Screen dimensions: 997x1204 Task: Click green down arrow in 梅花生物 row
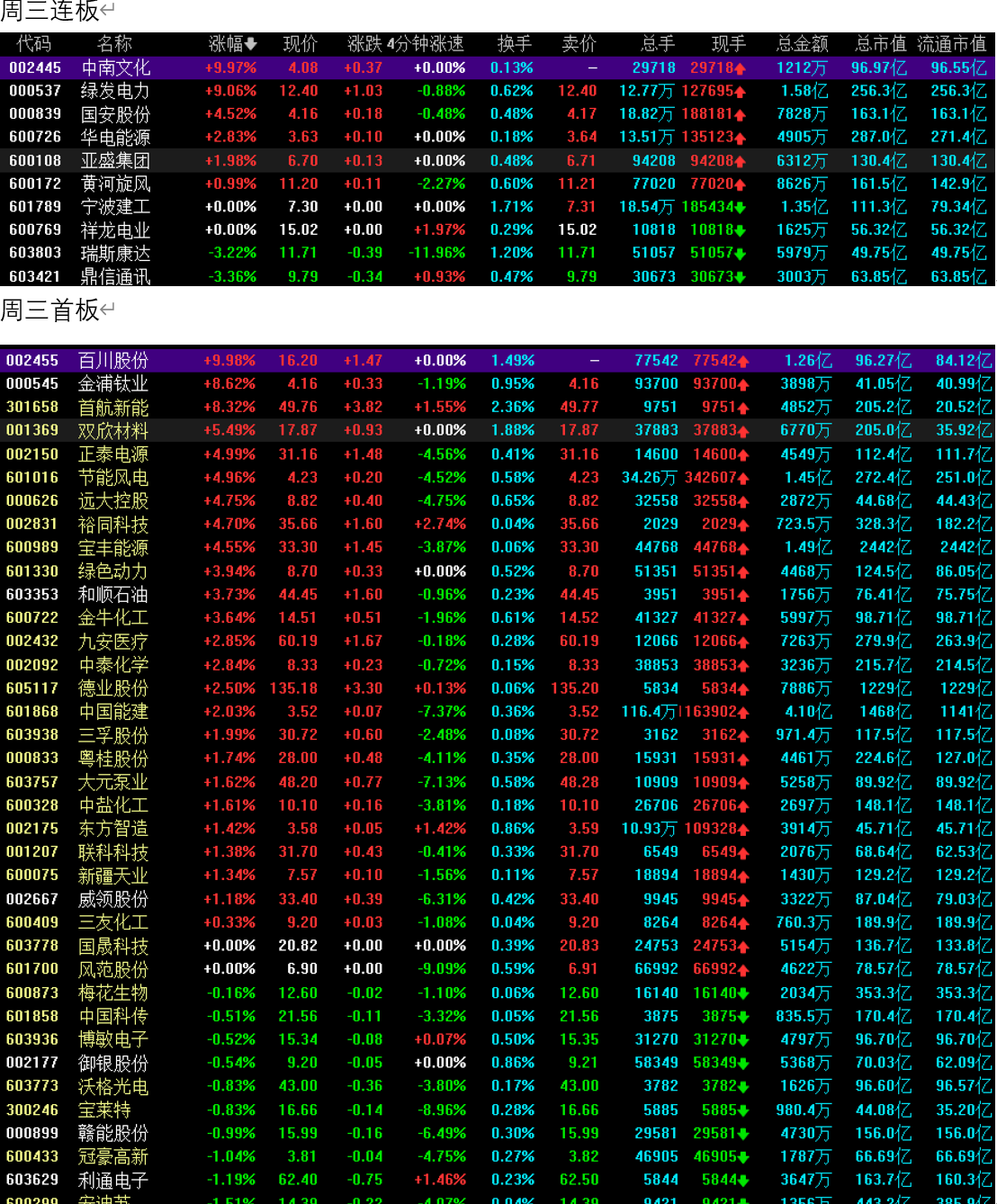pyautogui.click(x=743, y=993)
